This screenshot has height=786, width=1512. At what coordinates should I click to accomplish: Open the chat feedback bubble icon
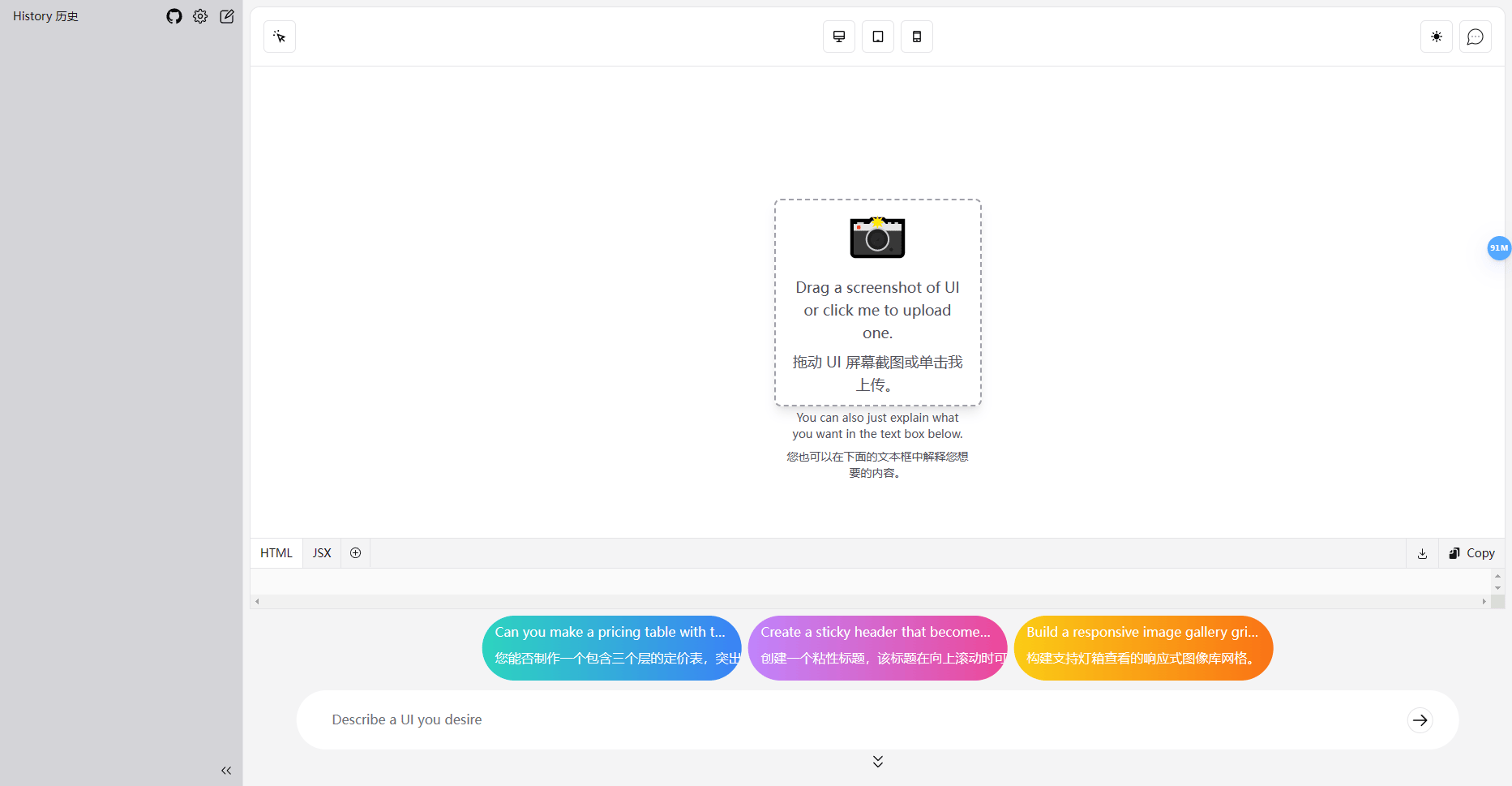point(1476,37)
